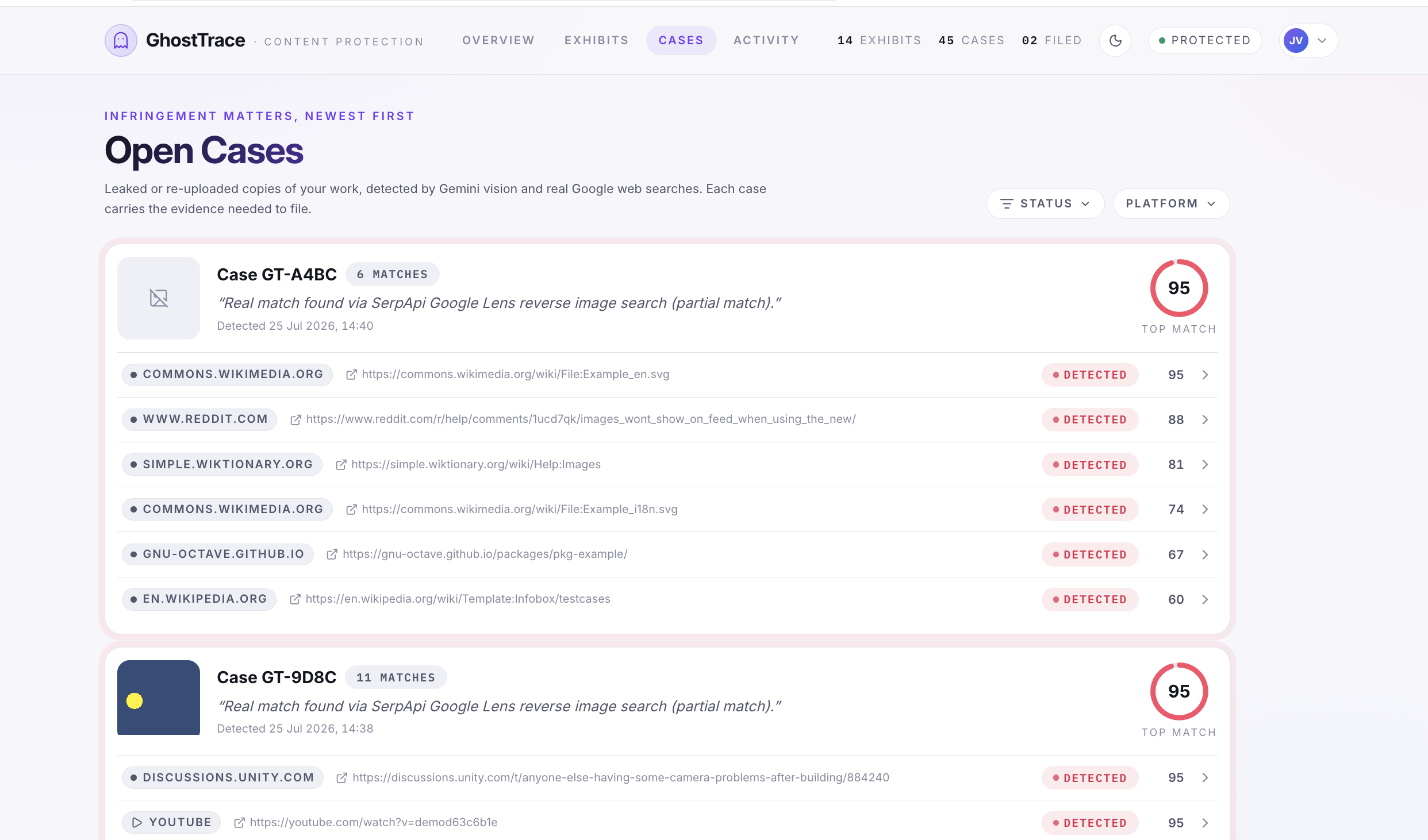Click external-link icon beside the Wikipedia URL
Viewport: 1428px width, 840px height.
pyautogui.click(x=295, y=599)
